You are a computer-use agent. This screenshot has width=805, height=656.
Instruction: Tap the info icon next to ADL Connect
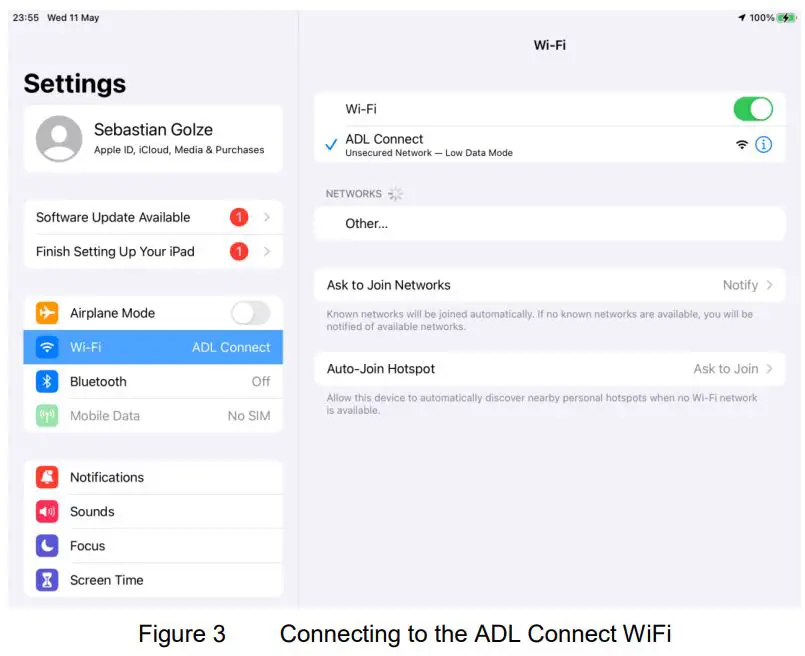tap(765, 144)
